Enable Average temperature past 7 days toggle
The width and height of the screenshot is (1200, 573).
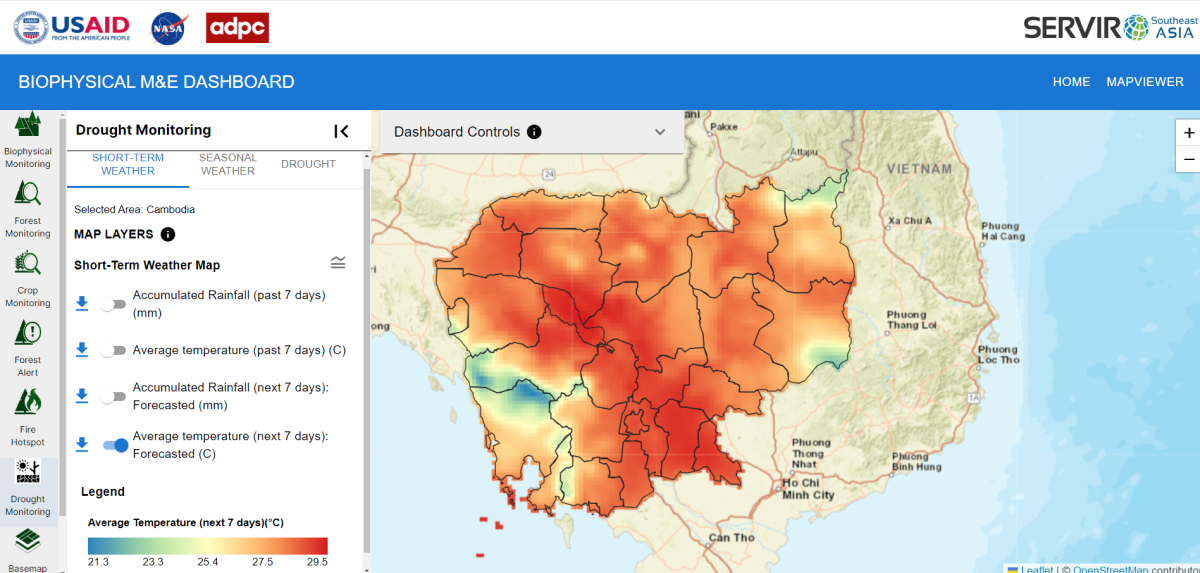pos(112,350)
